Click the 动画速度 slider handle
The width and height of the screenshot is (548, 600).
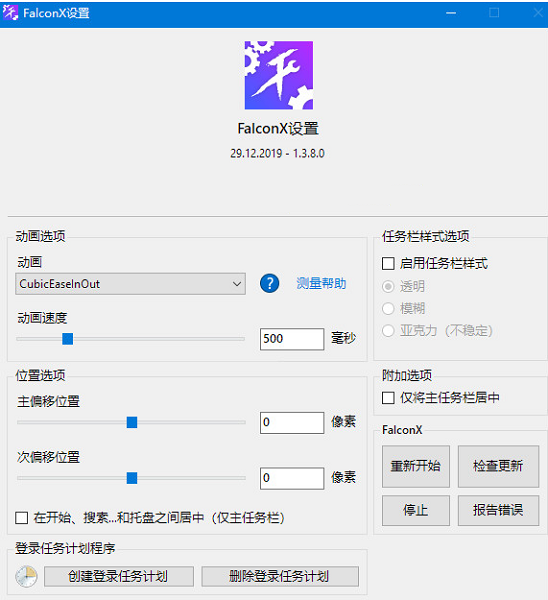(x=68, y=339)
